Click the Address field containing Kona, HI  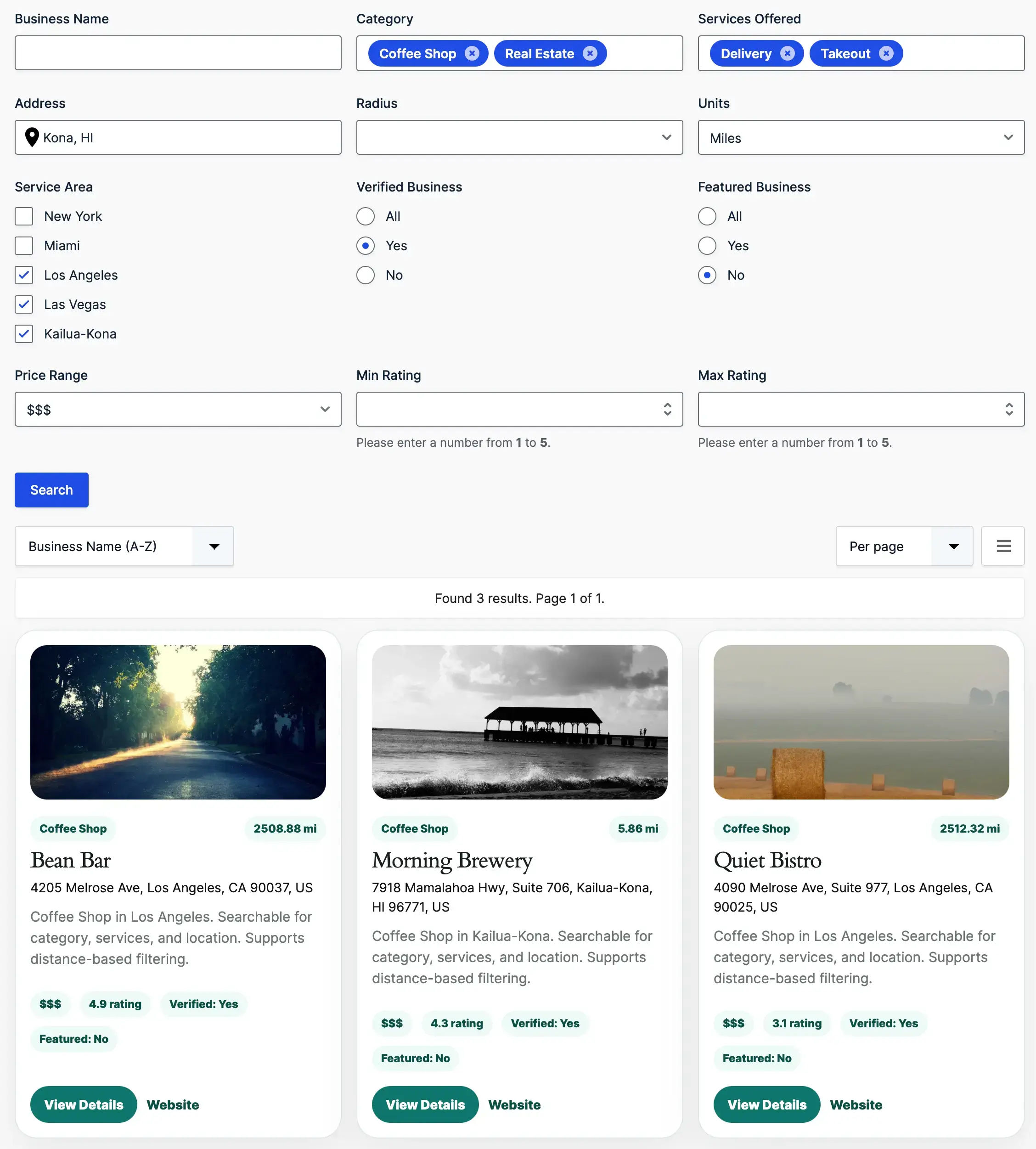(178, 137)
